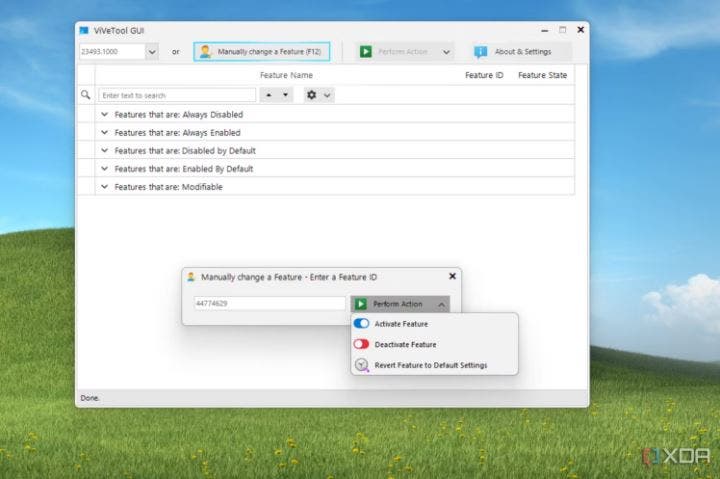
Task: Sort by the Feature ID column header
Action: point(484,75)
